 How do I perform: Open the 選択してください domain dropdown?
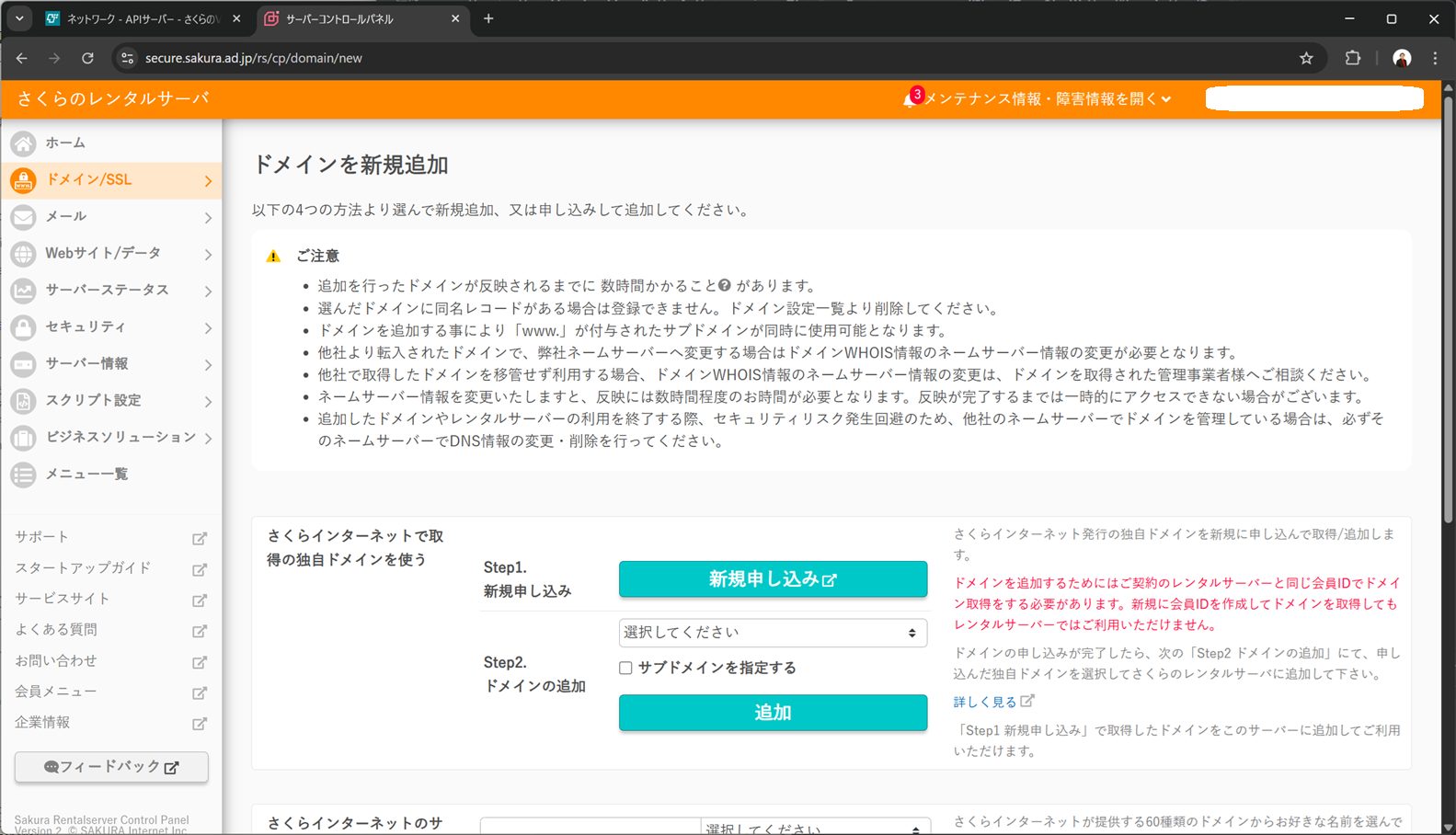[772, 633]
